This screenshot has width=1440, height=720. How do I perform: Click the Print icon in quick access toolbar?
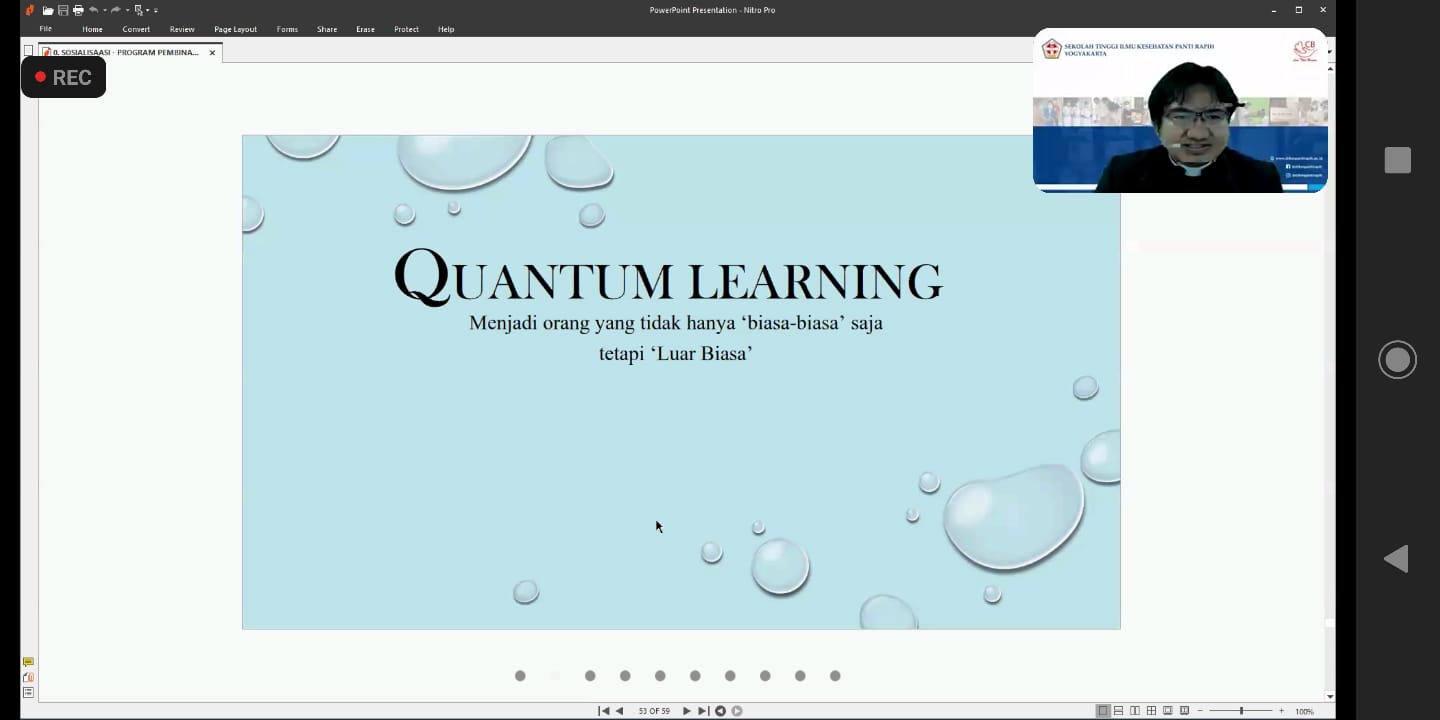78,10
